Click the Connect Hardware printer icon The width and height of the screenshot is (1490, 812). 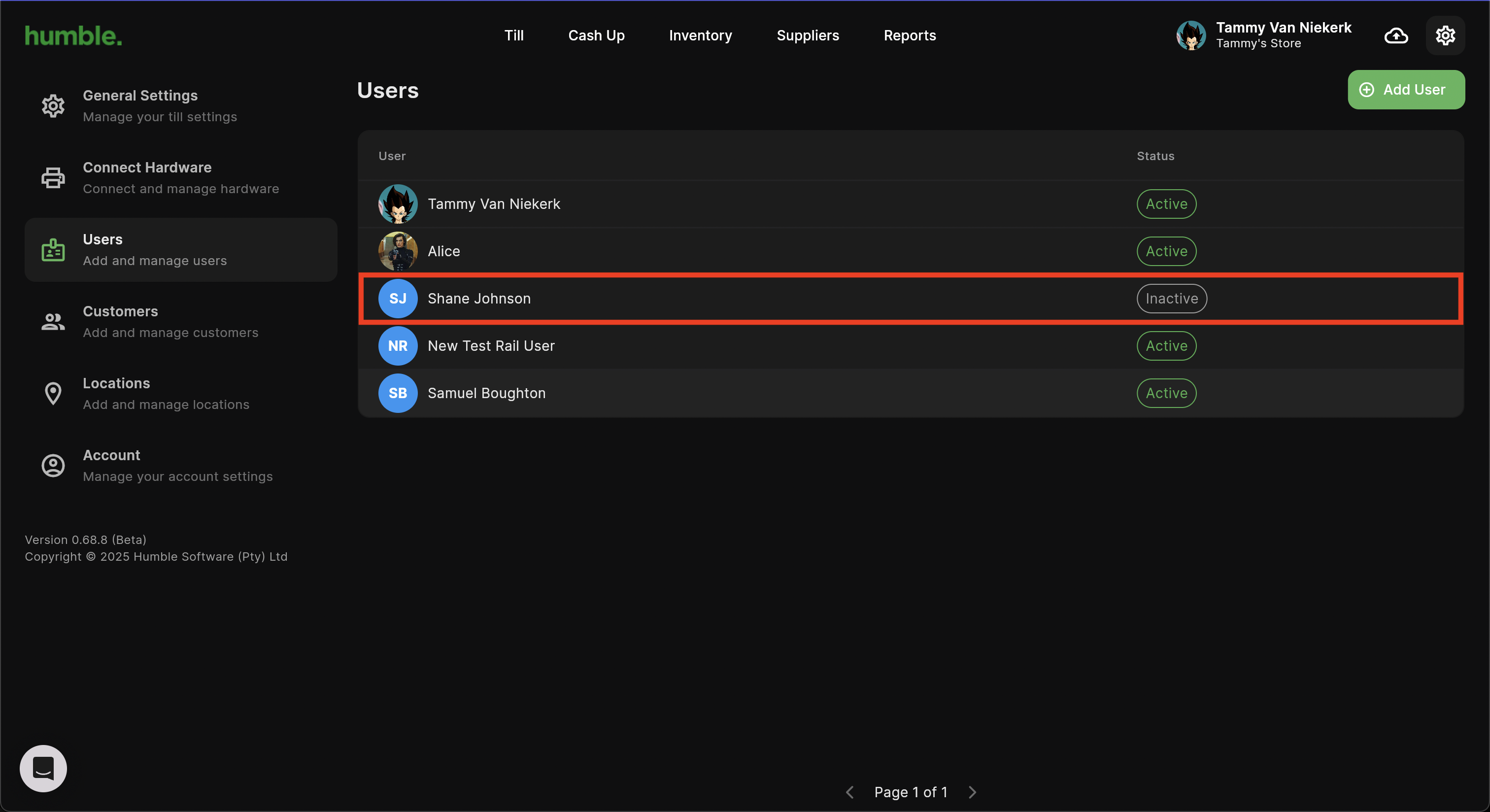coord(53,177)
